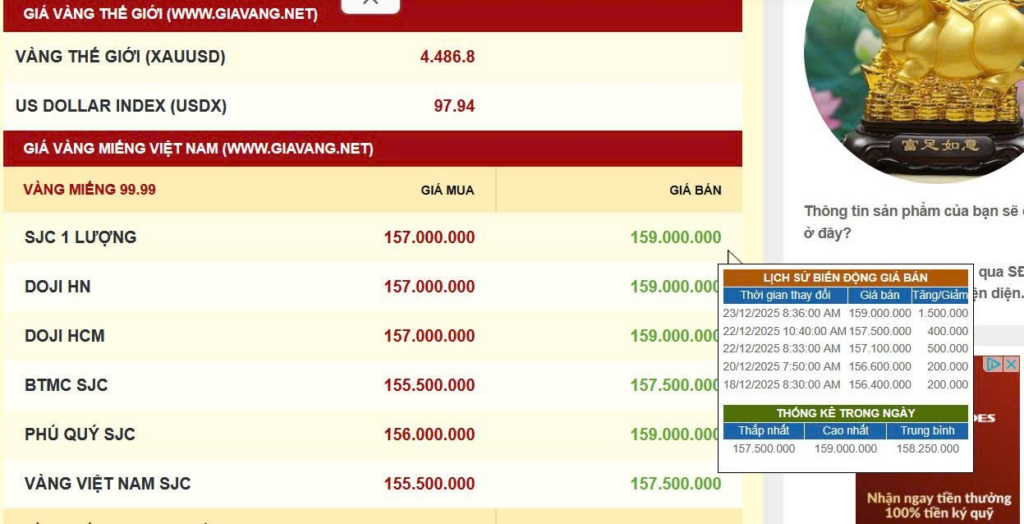Screen dimensions: 1024x524
Task: Close the advertisement using its X icon
Action: click(1012, 365)
